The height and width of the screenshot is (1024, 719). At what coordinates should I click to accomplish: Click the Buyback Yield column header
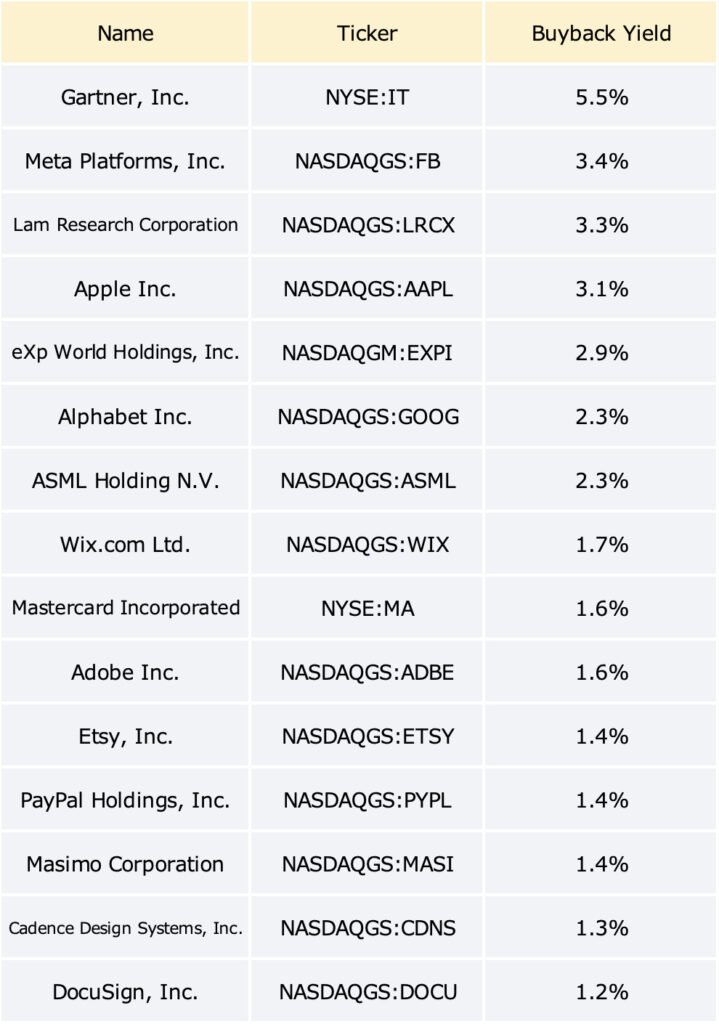(601, 33)
